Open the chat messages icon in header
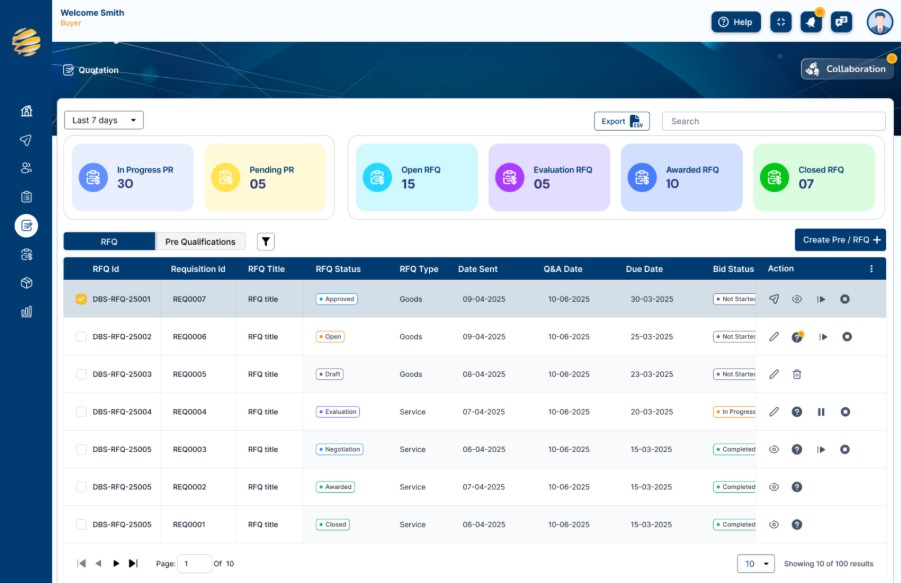Screen dimensions: 901x583 coord(841,22)
